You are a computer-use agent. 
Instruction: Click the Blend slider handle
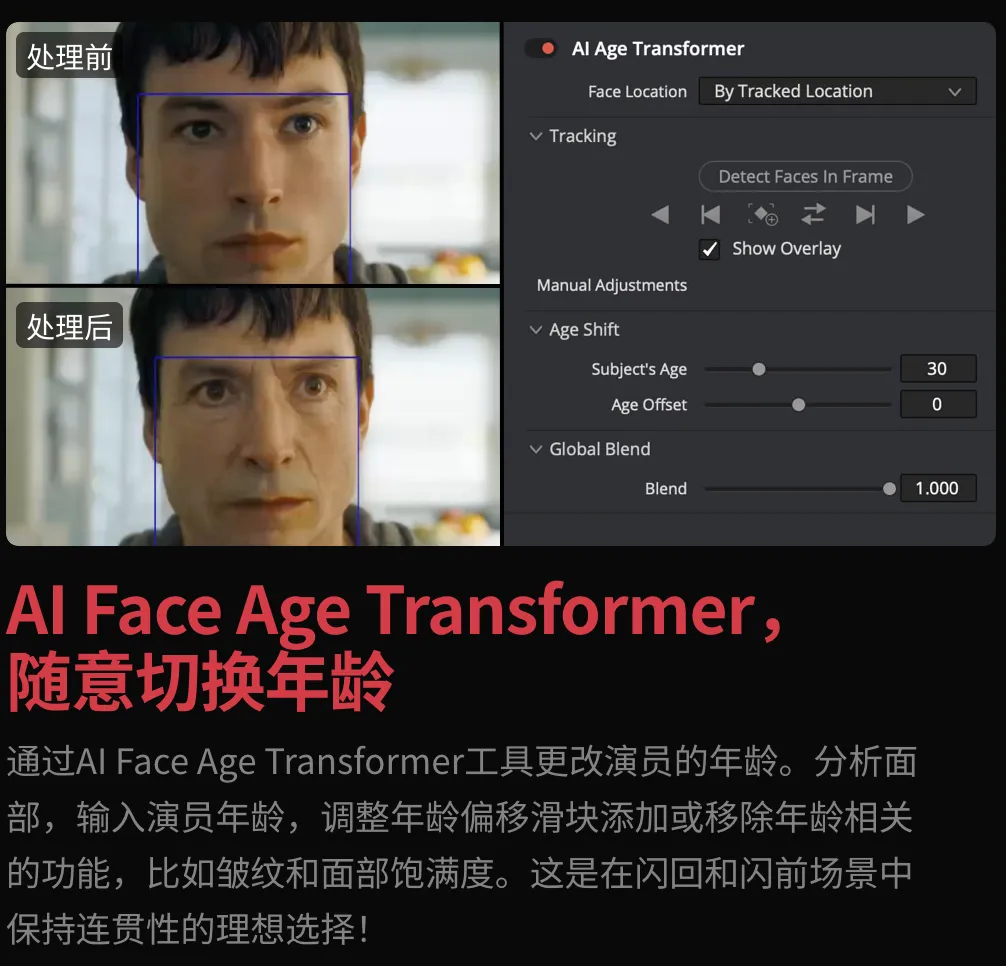[889, 489]
